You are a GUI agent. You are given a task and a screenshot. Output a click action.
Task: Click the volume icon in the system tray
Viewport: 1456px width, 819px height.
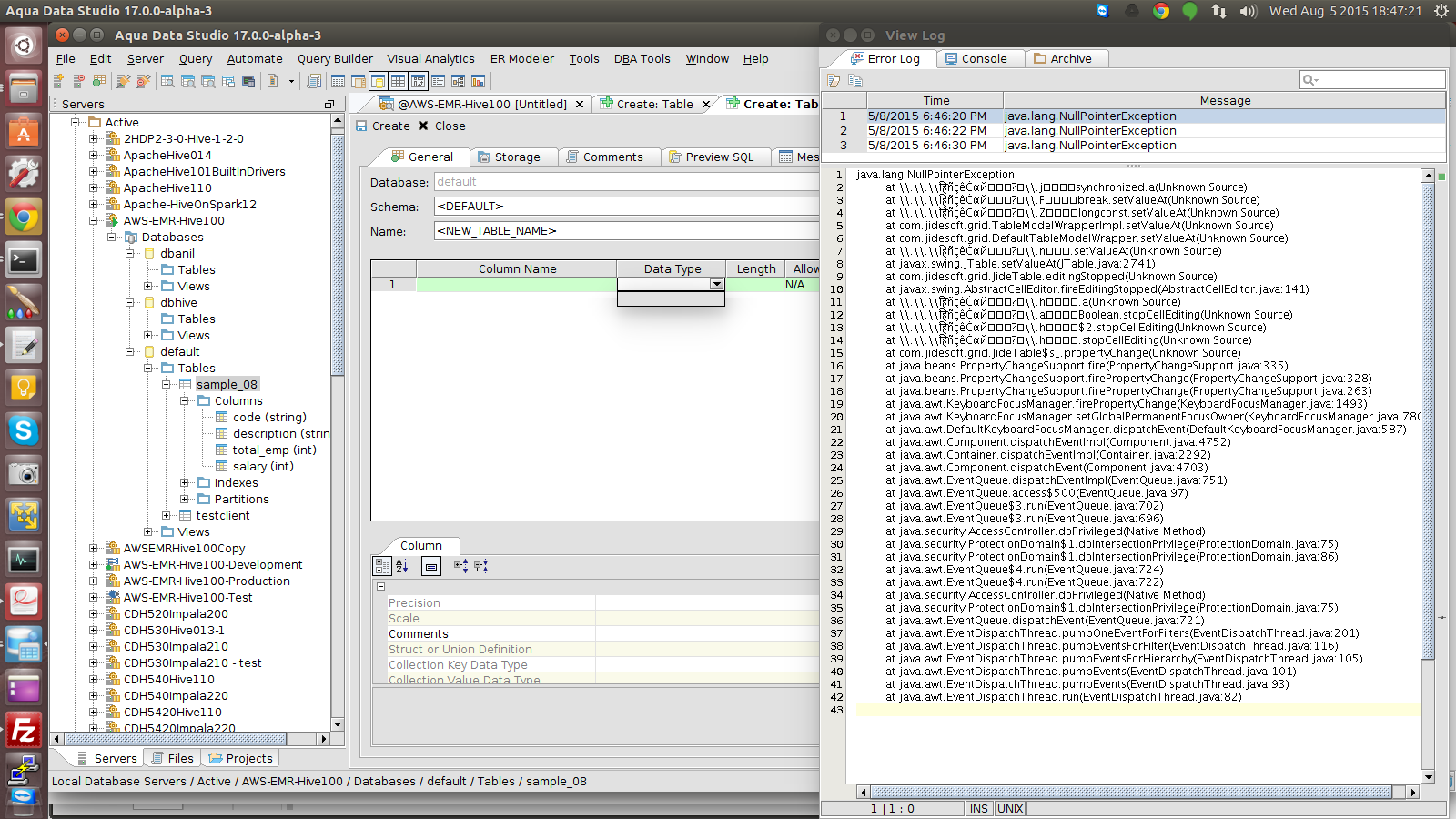(x=1248, y=11)
